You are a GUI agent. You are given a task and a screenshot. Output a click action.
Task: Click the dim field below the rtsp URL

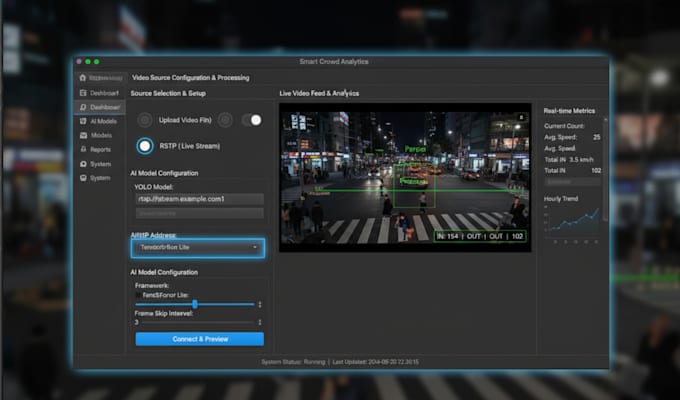199,213
